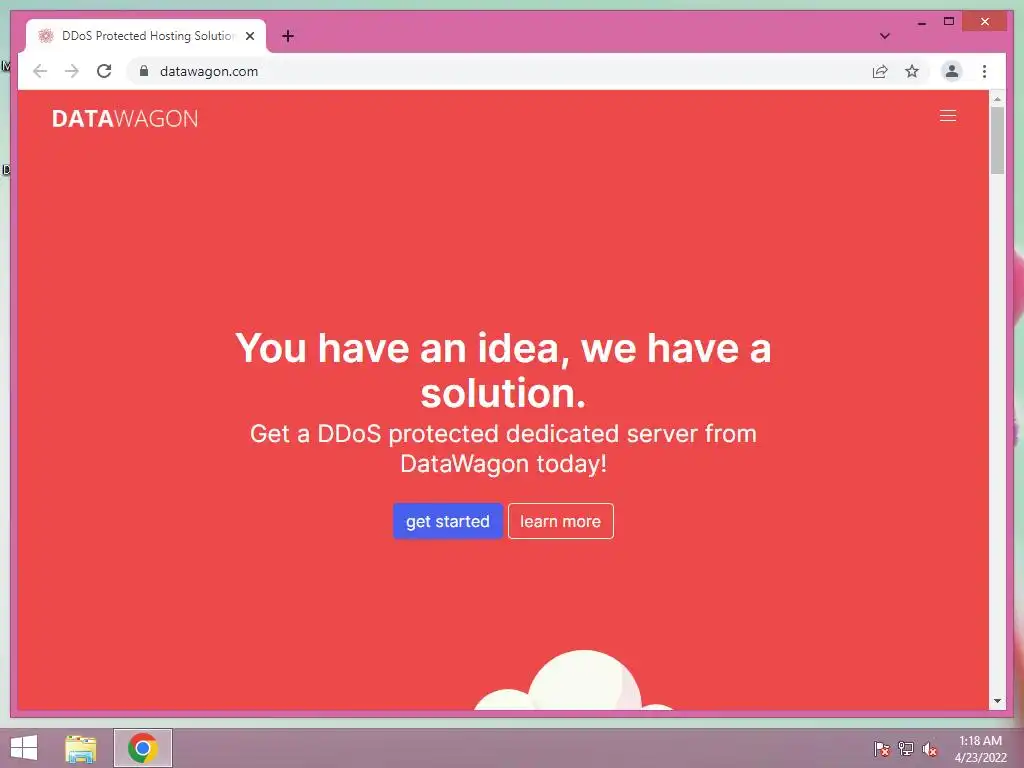This screenshot has width=1024, height=768.
Task: Go back to previous page
Action: coord(40,71)
